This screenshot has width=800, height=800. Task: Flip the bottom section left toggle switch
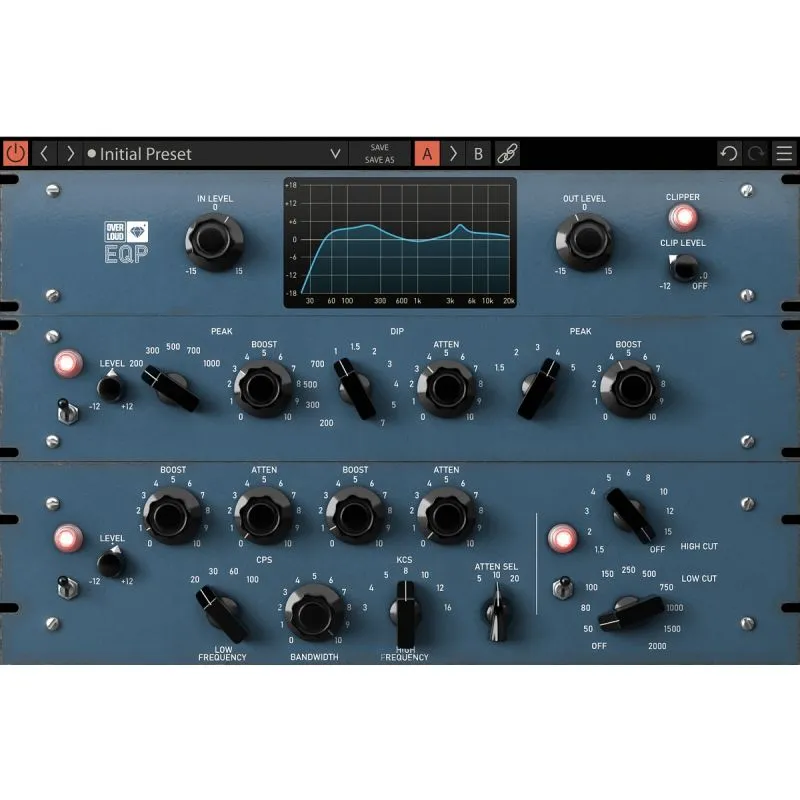click(68, 587)
